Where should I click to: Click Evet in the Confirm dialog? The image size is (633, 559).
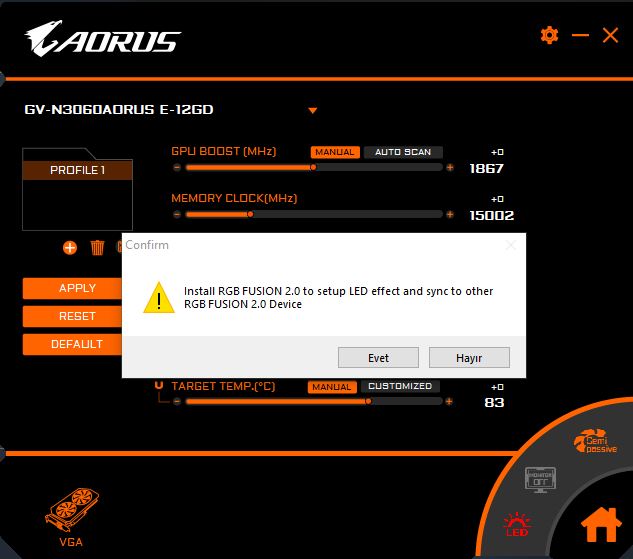pos(378,358)
